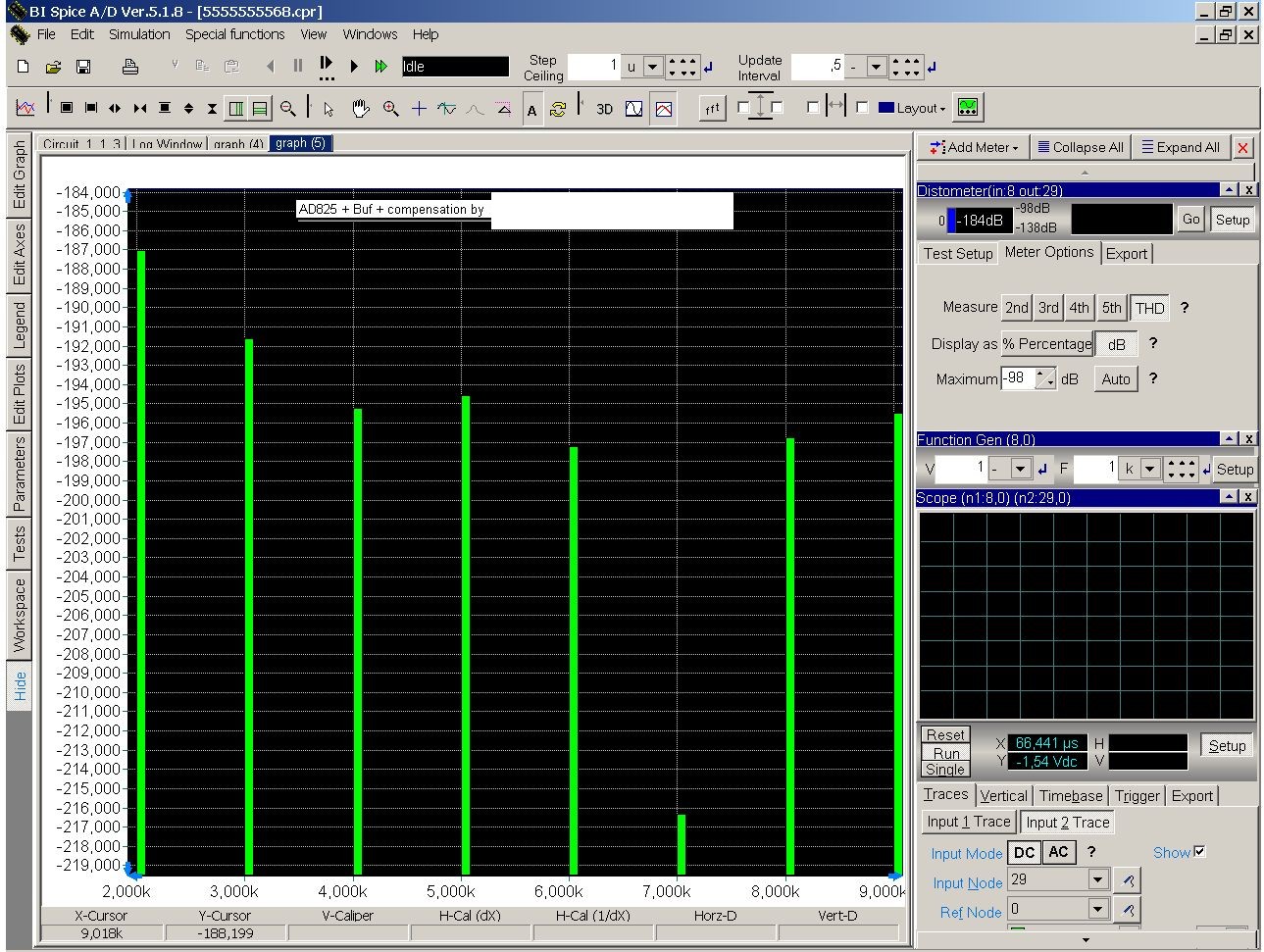Select AC input mode
Image resolution: width=1264 pixels, height=952 pixels.
[x=1058, y=853]
